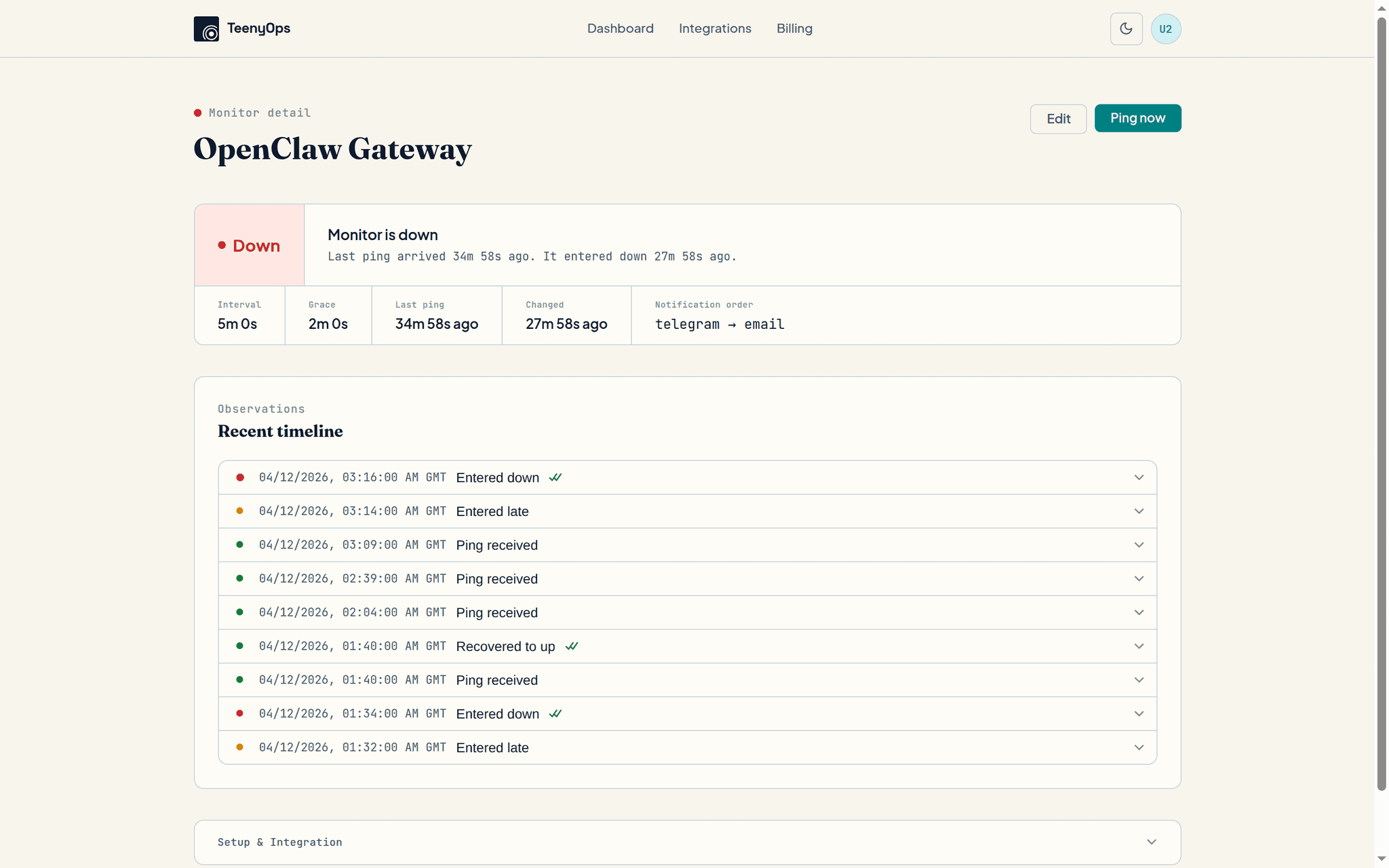Click the Edit button
This screenshot has height=868, width=1389.
tap(1058, 119)
